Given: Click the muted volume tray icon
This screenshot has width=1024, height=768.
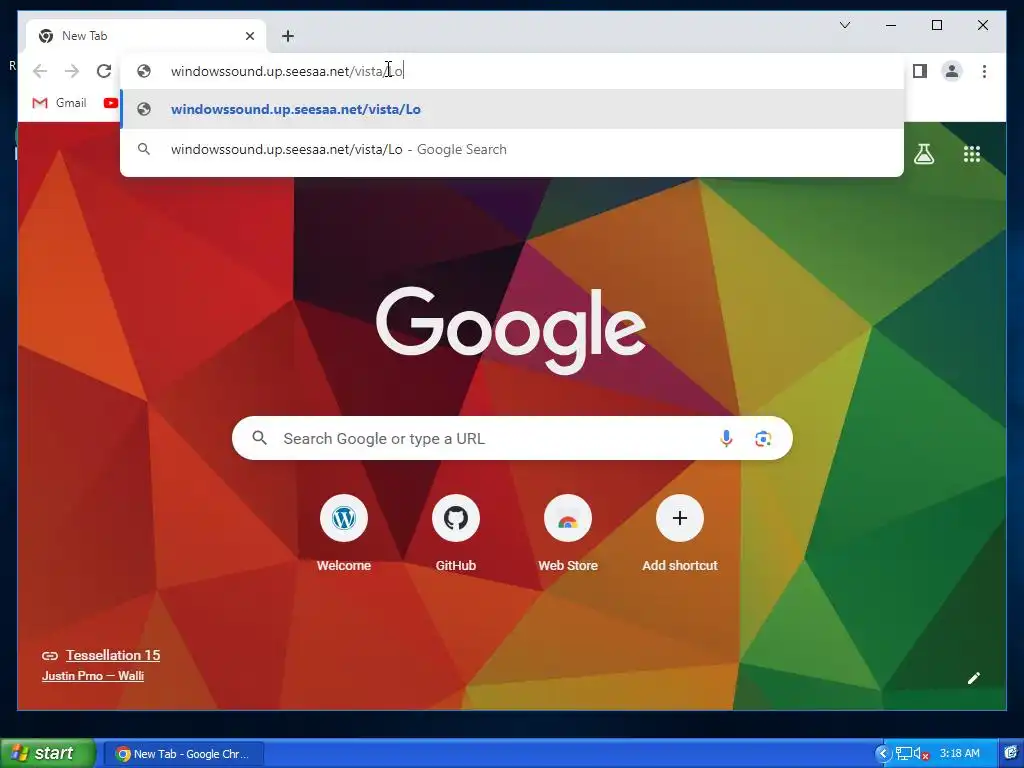Looking at the screenshot, I should pos(921,754).
